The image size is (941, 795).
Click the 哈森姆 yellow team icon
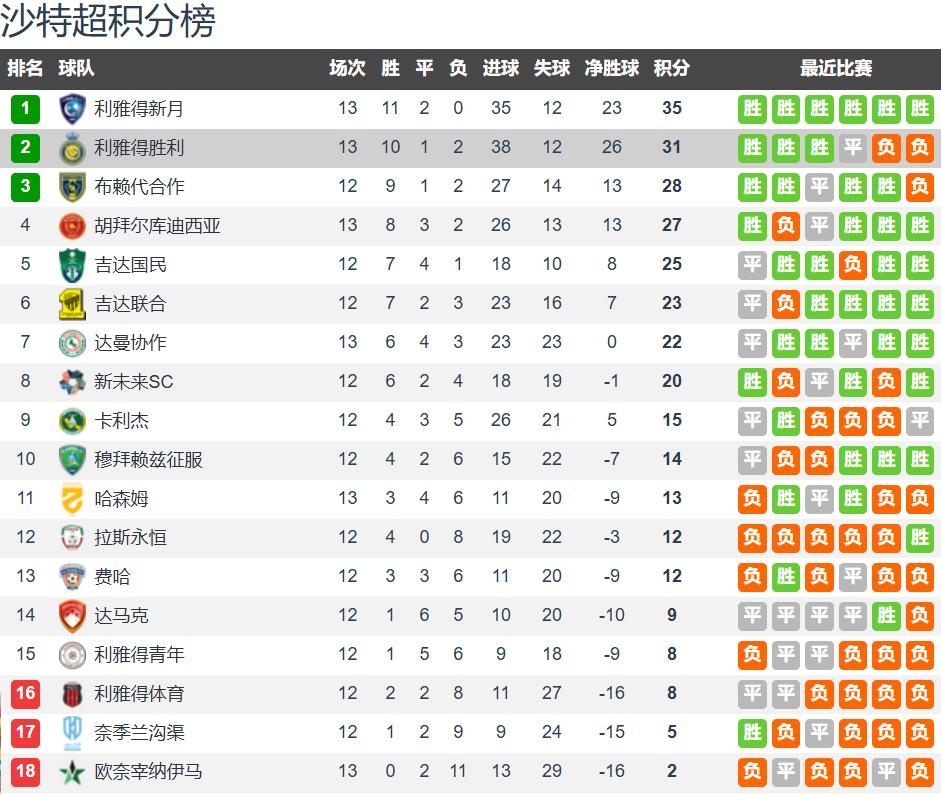(x=71, y=498)
